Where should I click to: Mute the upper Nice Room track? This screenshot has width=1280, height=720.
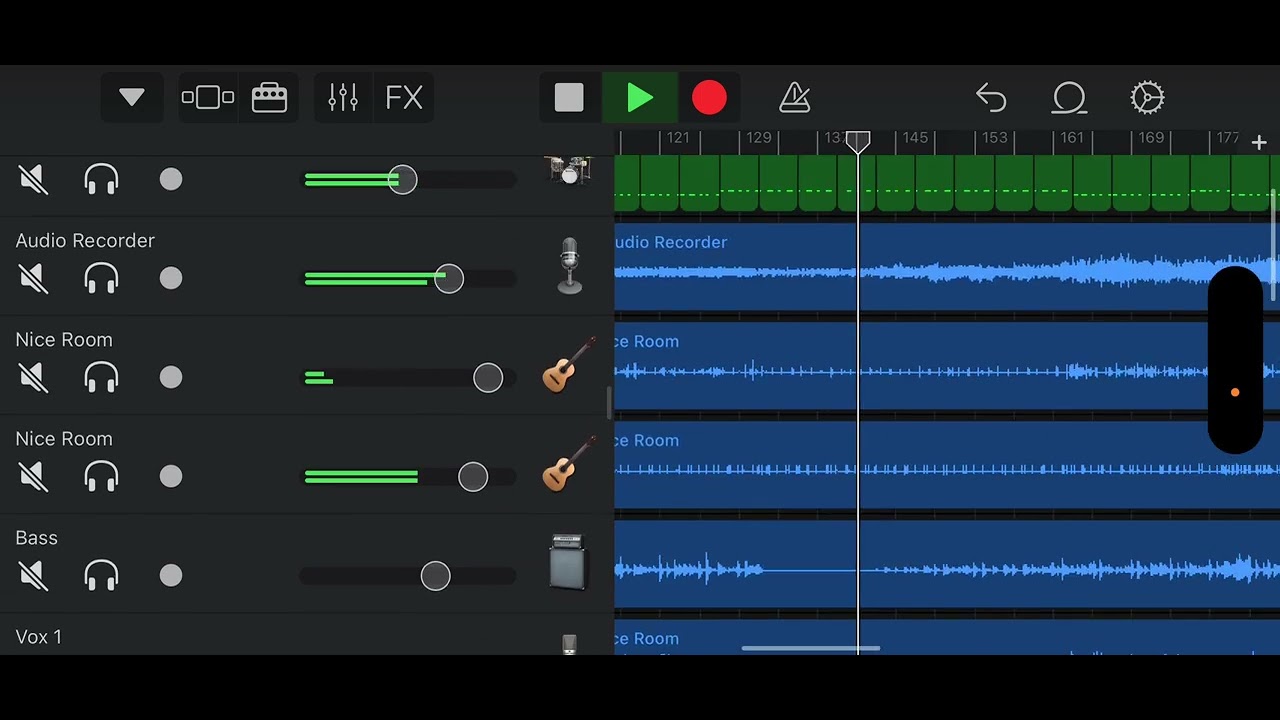[33, 377]
